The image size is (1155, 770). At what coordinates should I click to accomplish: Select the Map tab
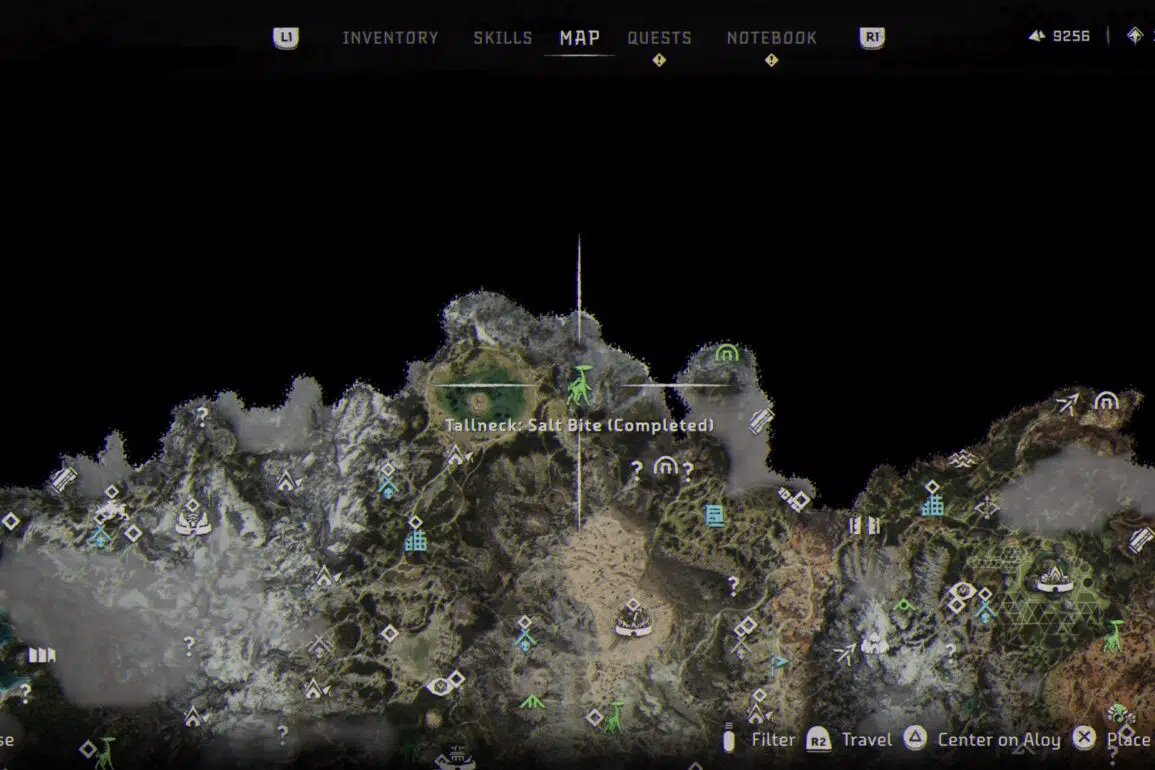(580, 38)
